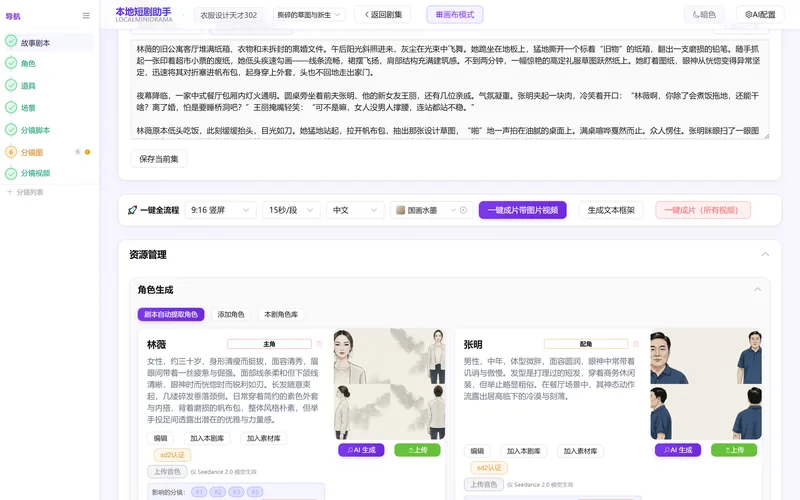This screenshot has width=800, height=500.
Task: Click 一键成片带图片视频 button
Action: tap(522, 210)
